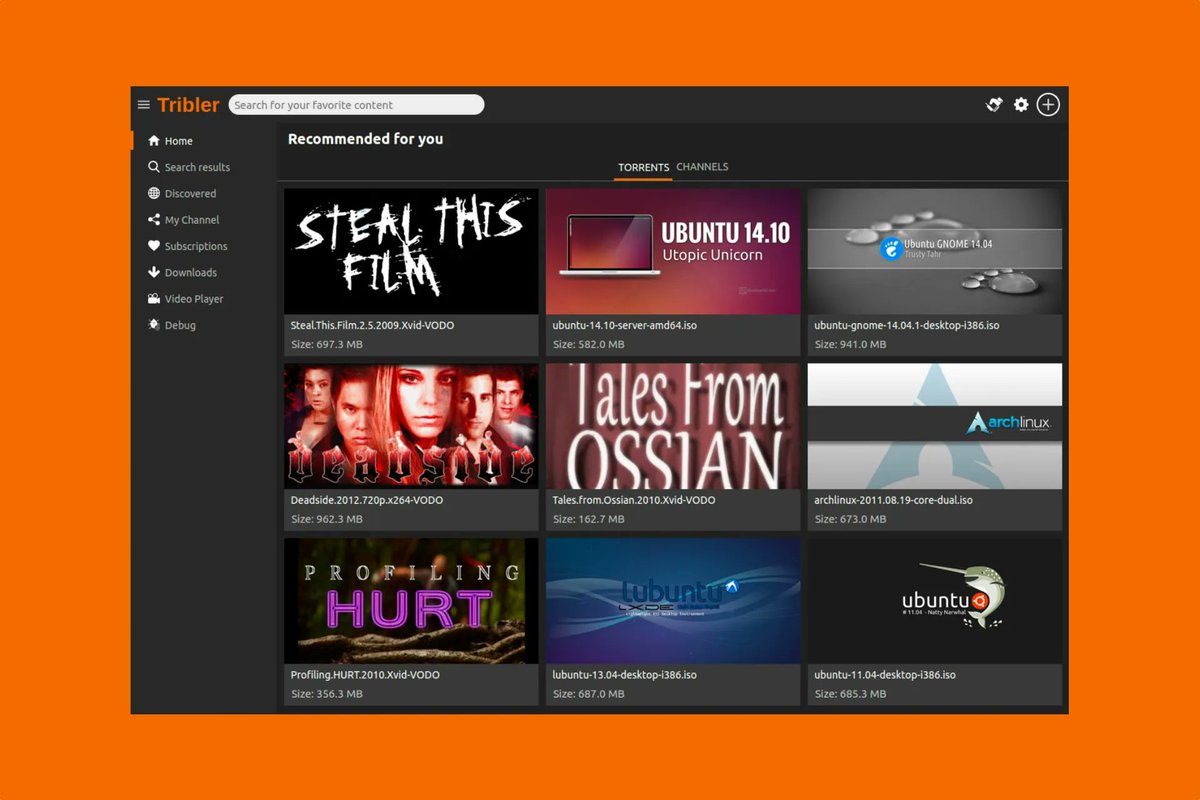Click the Tribler logo text
Image resolution: width=1200 pixels, height=800 pixels.
[188, 105]
